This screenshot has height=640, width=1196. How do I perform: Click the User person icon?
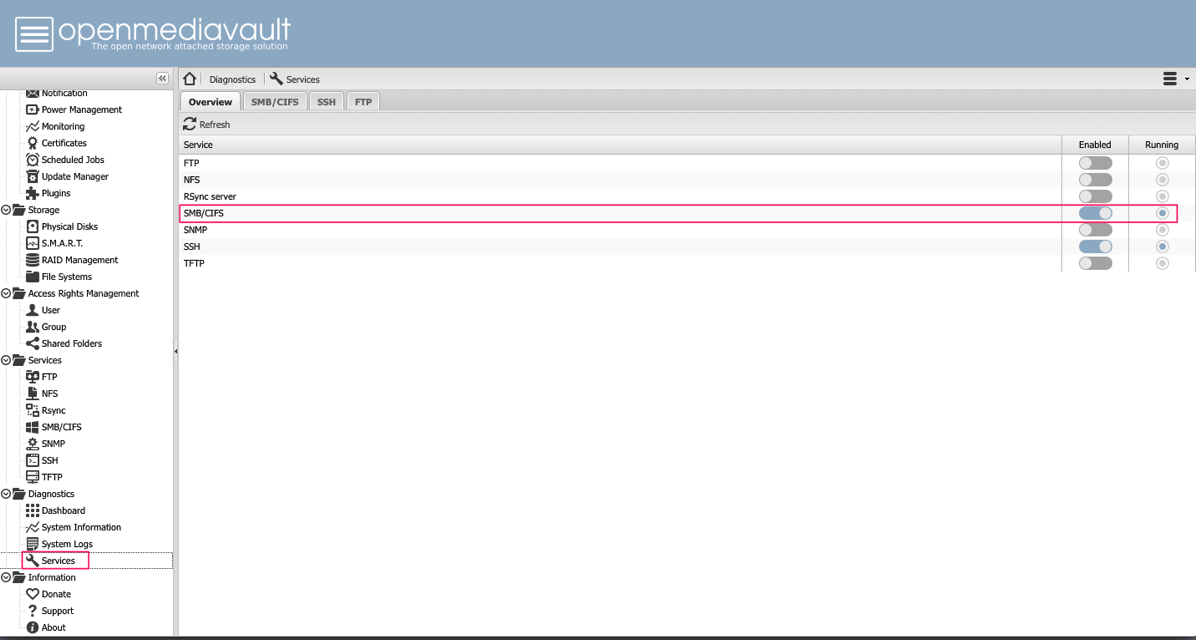pyautogui.click(x=32, y=310)
